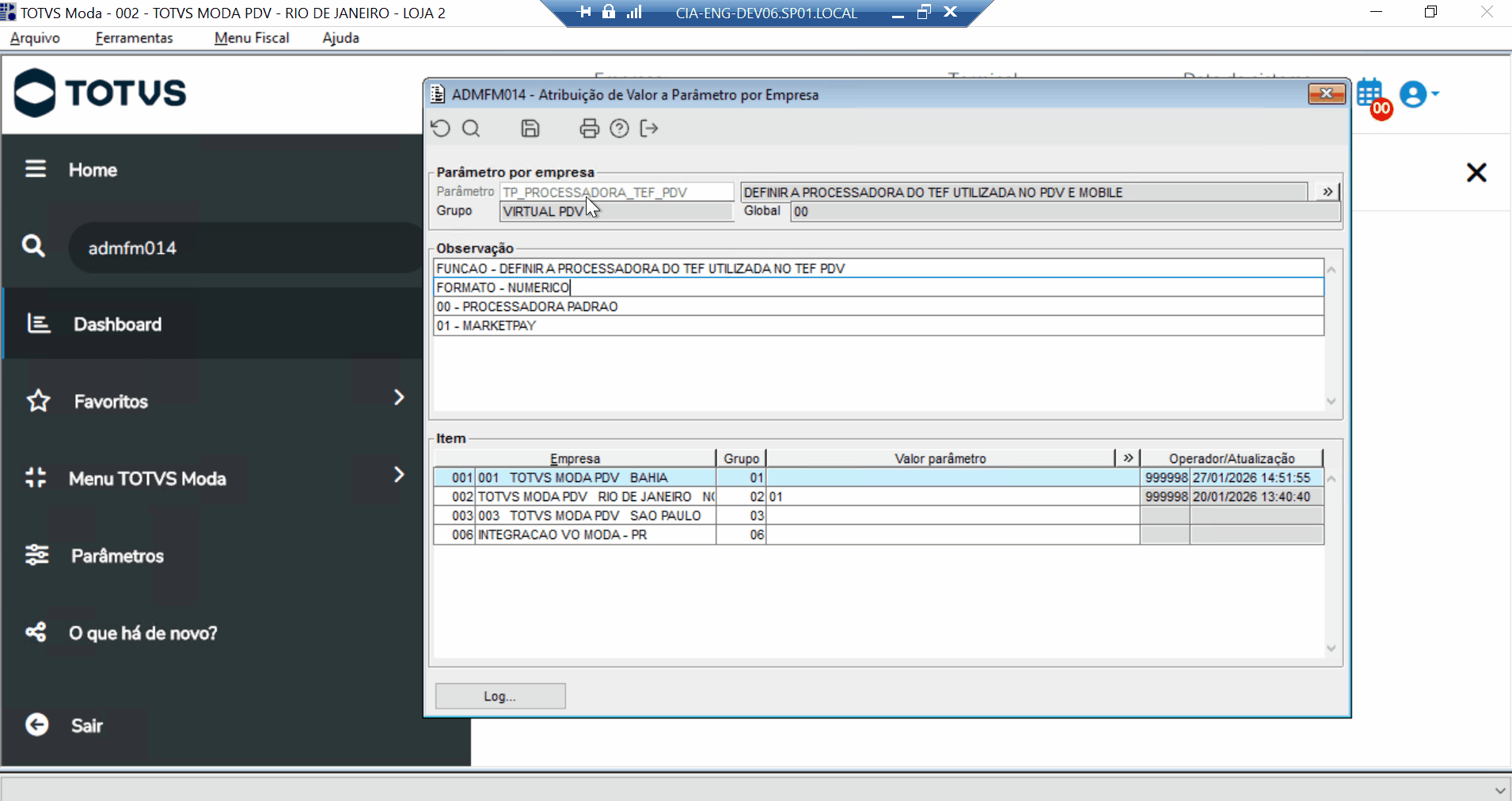Expand the Favoritos submenu chevron
The width and height of the screenshot is (1512, 801).
(399, 397)
